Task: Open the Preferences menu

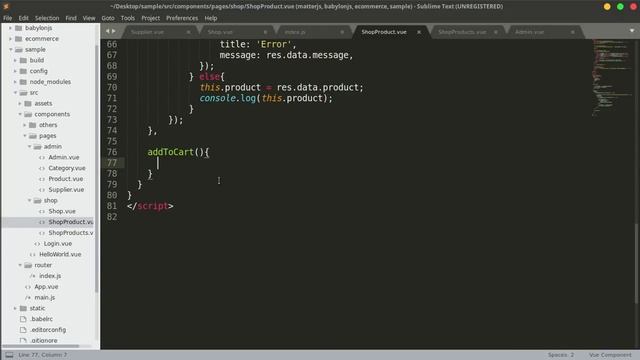Action: point(182,18)
